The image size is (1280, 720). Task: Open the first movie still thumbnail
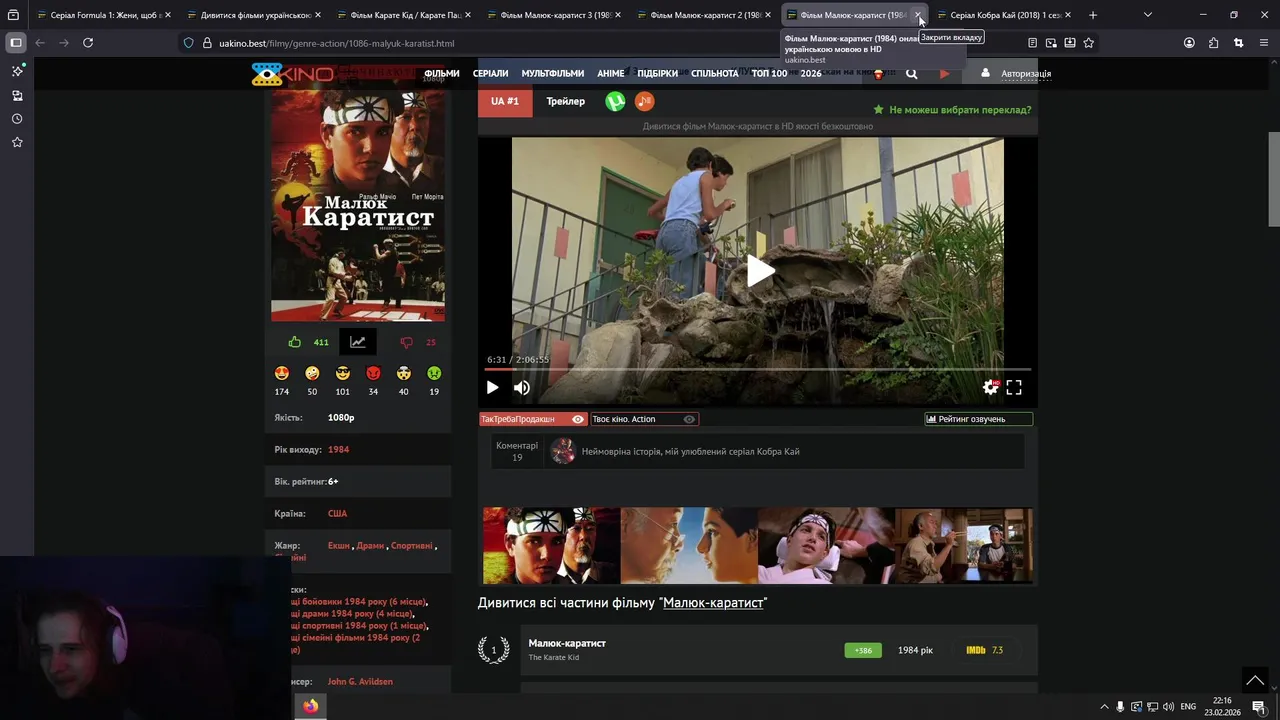[x=552, y=545]
